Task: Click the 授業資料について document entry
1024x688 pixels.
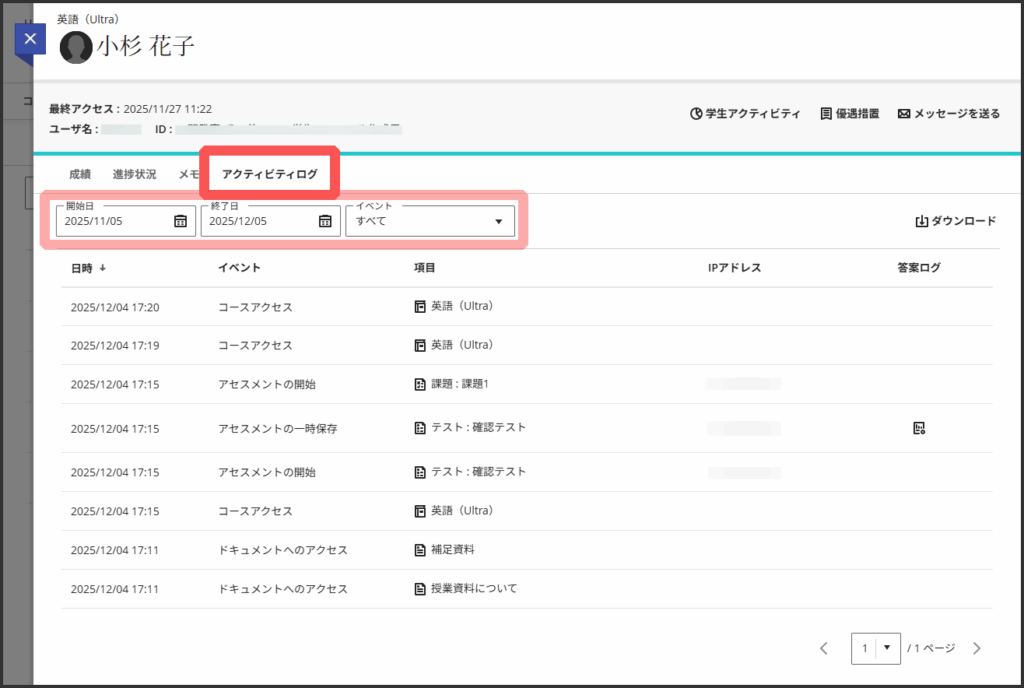Action: tap(473, 589)
